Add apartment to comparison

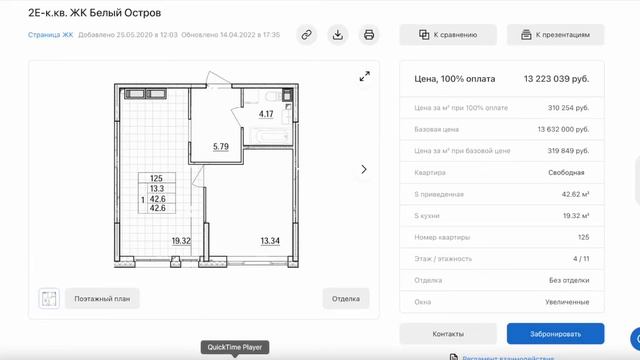(448, 35)
